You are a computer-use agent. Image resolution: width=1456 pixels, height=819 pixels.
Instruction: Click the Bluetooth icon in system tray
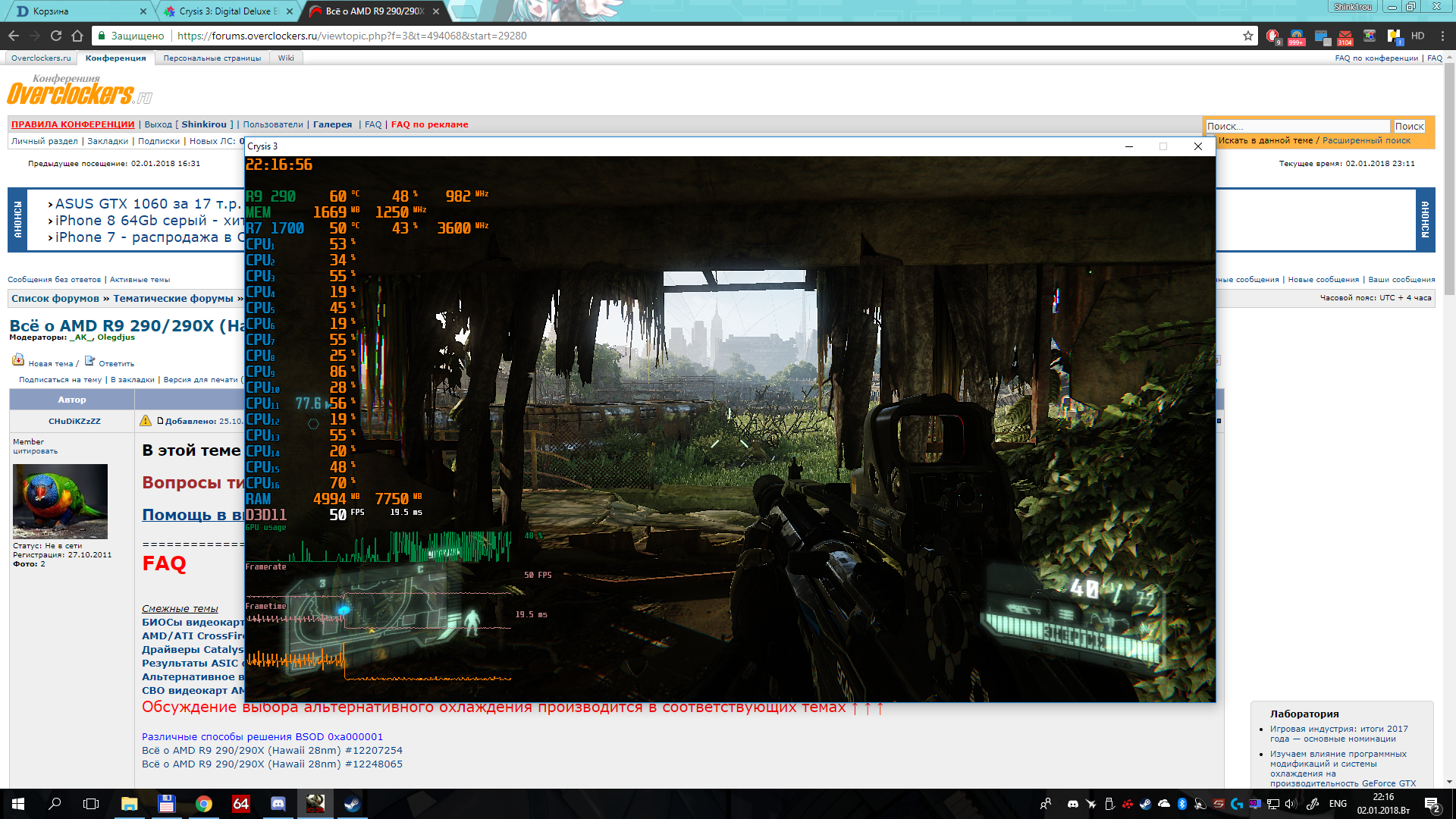click(x=1181, y=803)
